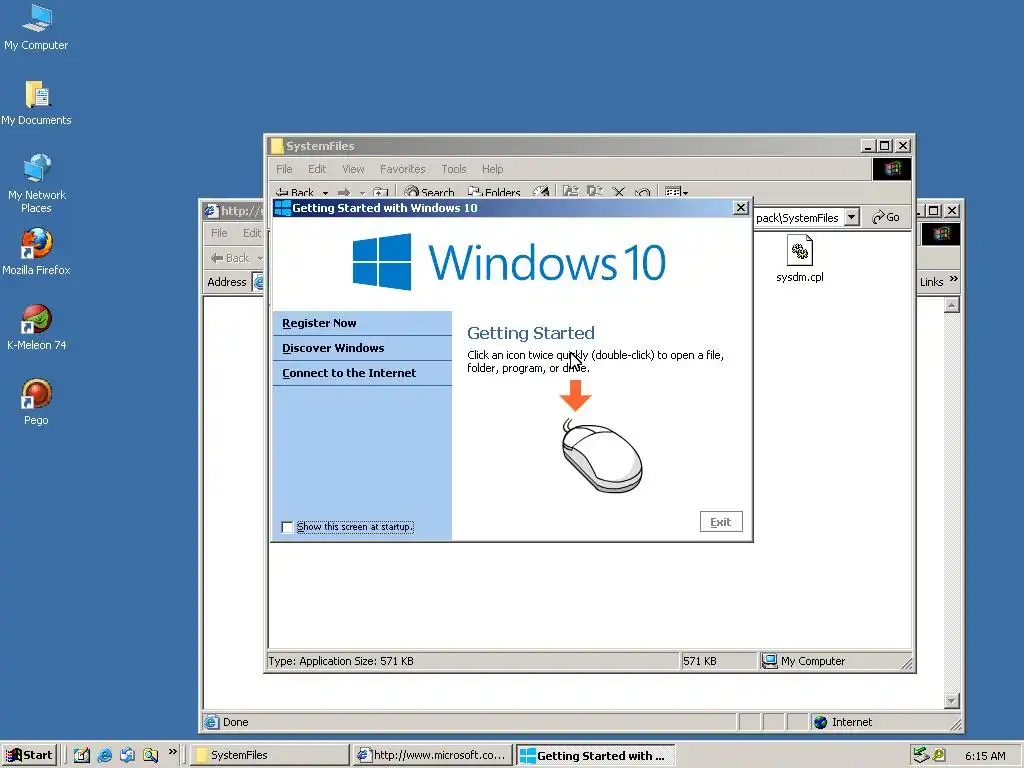Select Pego desktop shortcut
The image size is (1024, 768).
pyautogui.click(x=36, y=402)
